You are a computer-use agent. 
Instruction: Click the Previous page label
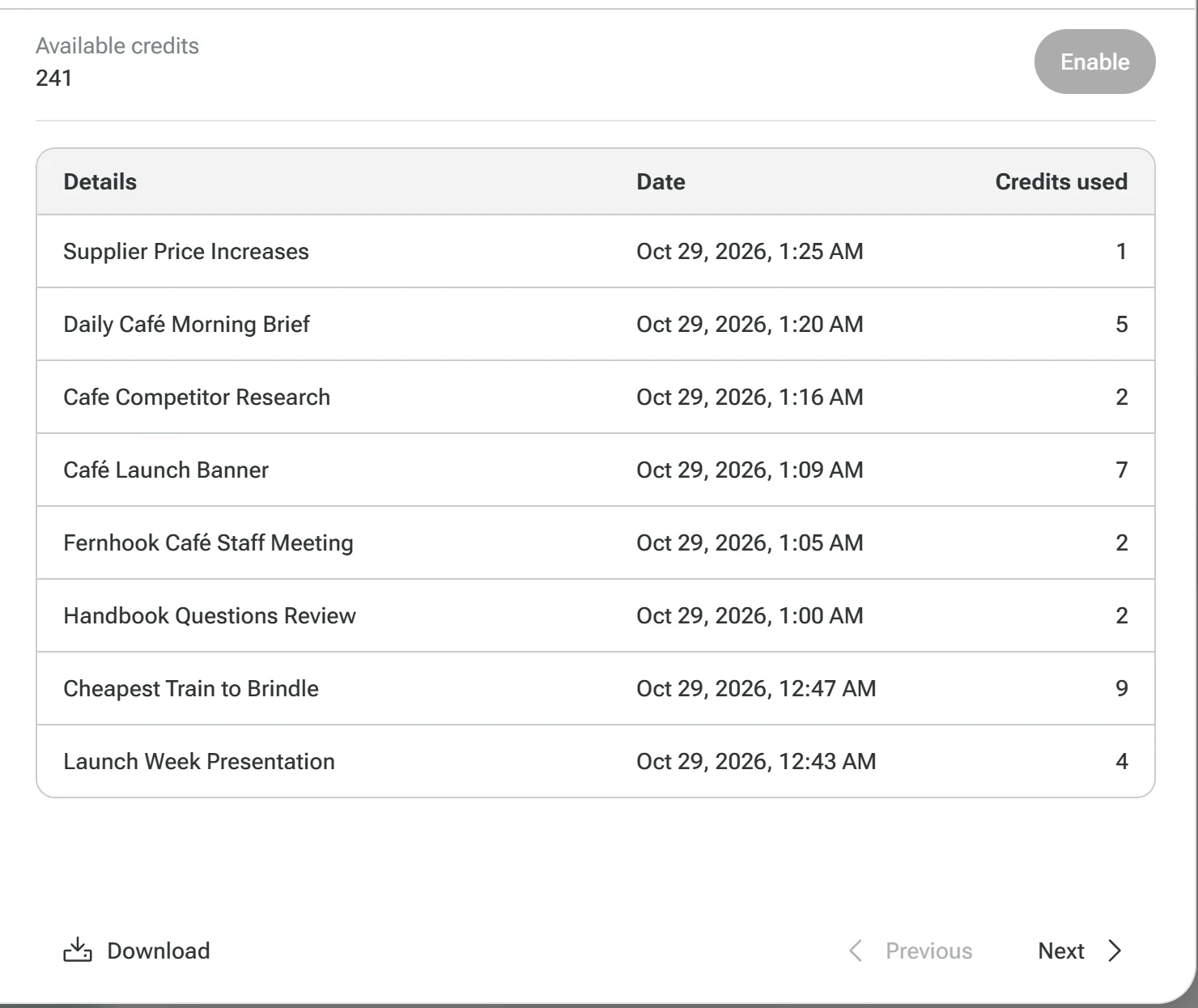[x=928, y=951]
